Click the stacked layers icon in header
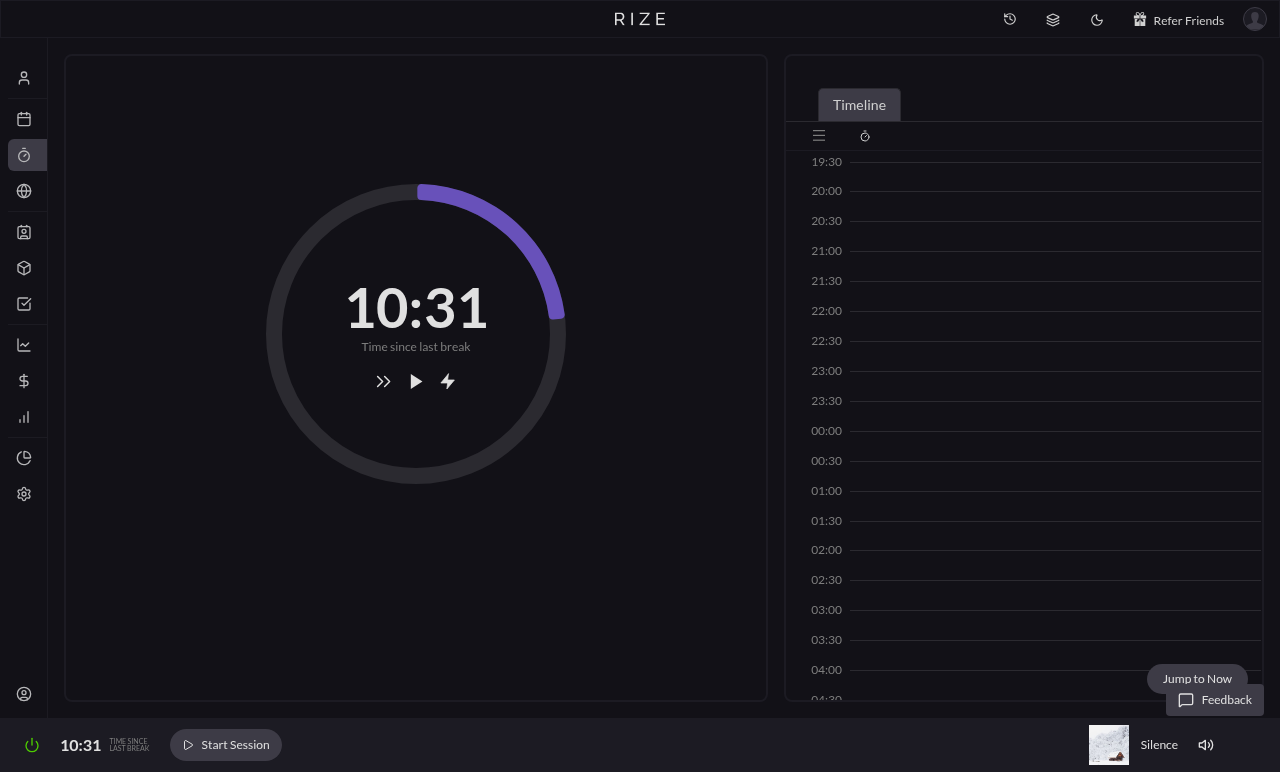Image resolution: width=1280 pixels, height=772 pixels. pyautogui.click(x=1053, y=19)
